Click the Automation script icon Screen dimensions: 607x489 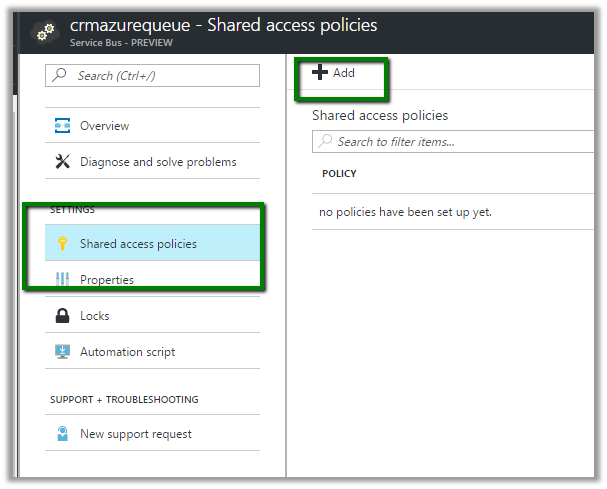pos(62,352)
